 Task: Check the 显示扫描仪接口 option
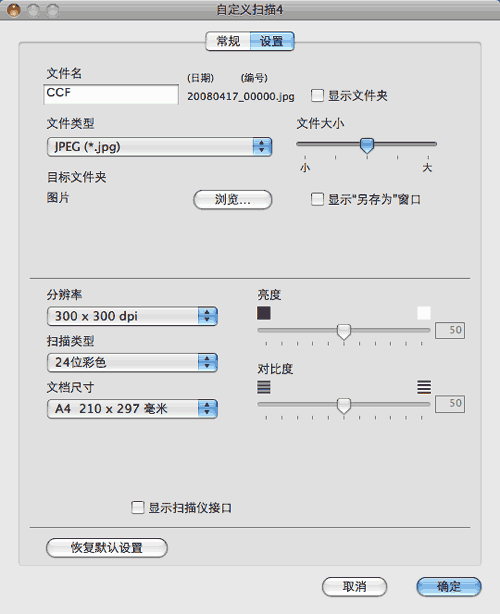tap(137, 507)
